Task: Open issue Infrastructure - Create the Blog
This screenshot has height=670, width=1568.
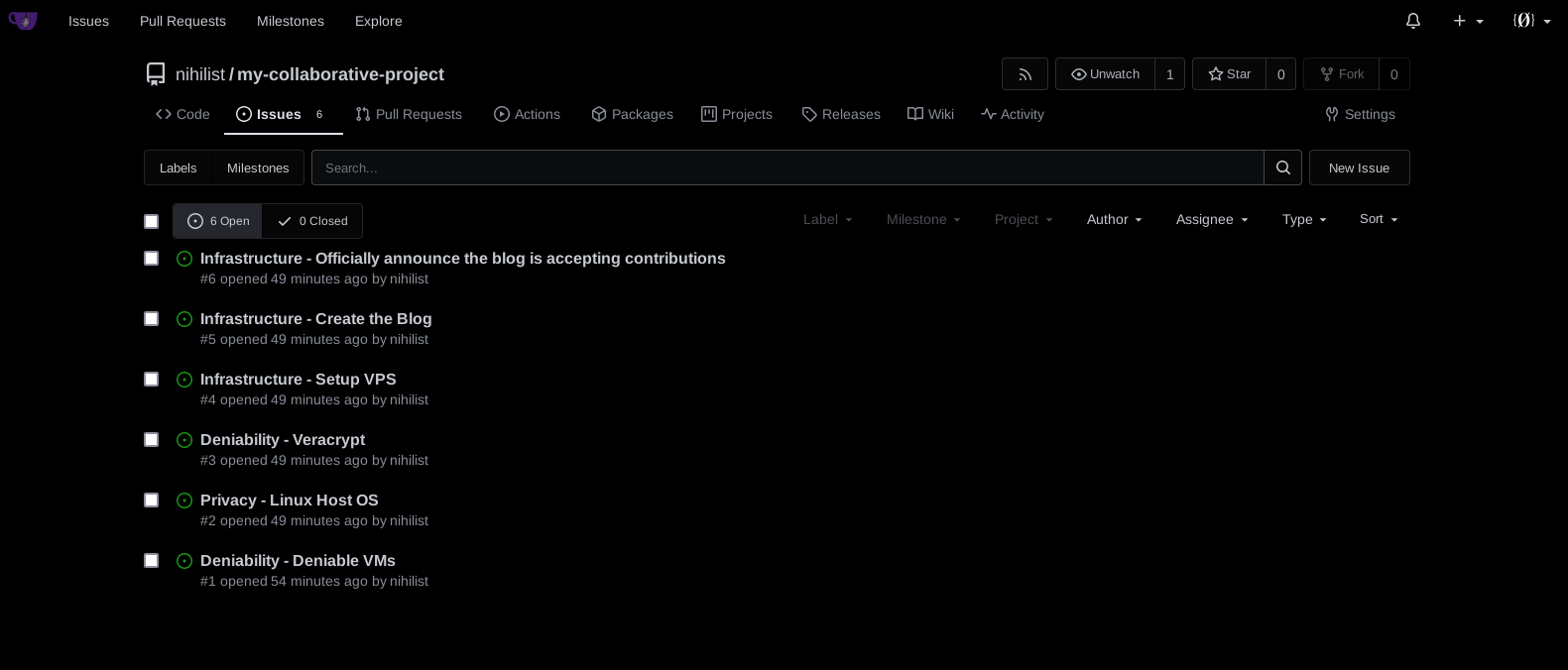Action: [315, 319]
